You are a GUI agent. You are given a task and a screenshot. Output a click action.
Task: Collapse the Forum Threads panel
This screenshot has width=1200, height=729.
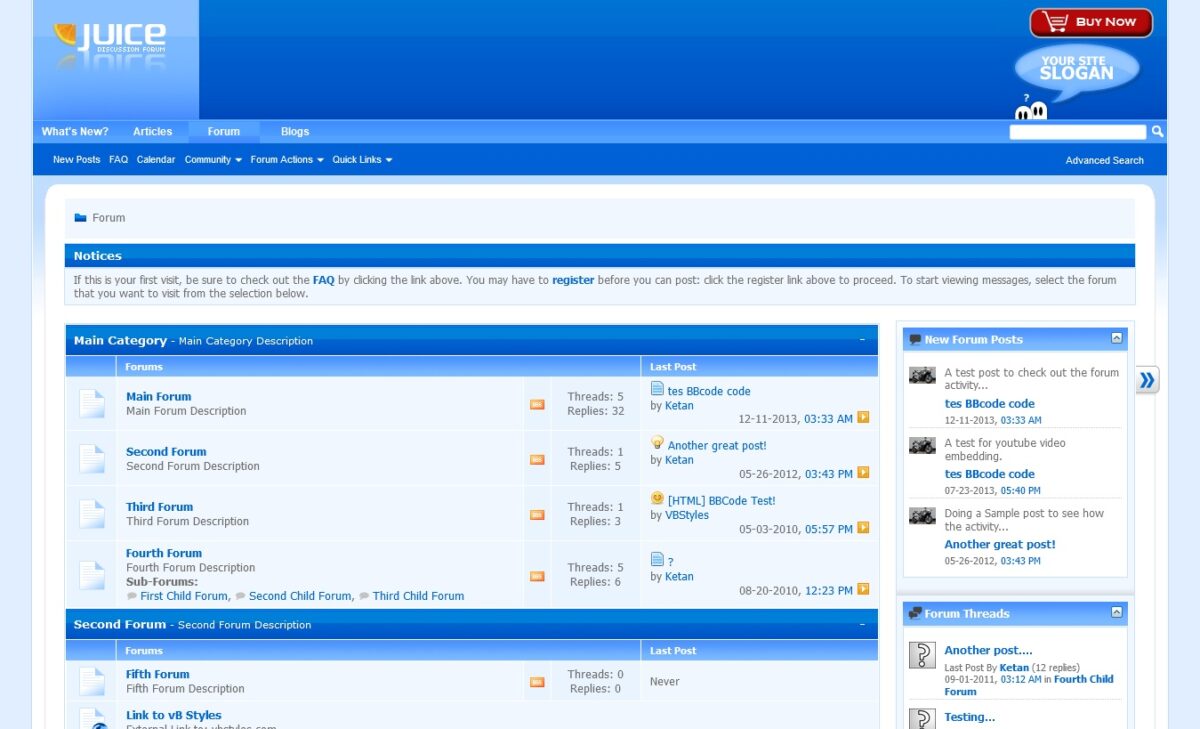[1115, 613]
